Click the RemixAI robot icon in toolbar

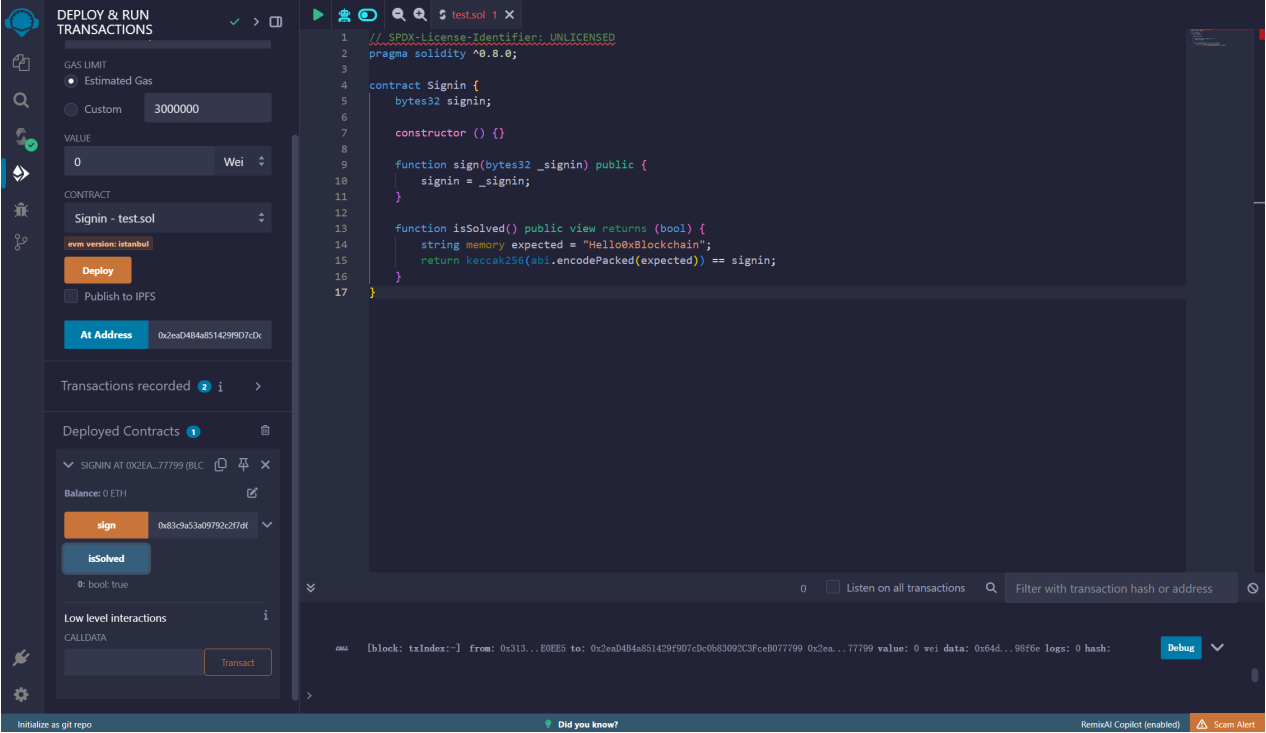(x=344, y=15)
